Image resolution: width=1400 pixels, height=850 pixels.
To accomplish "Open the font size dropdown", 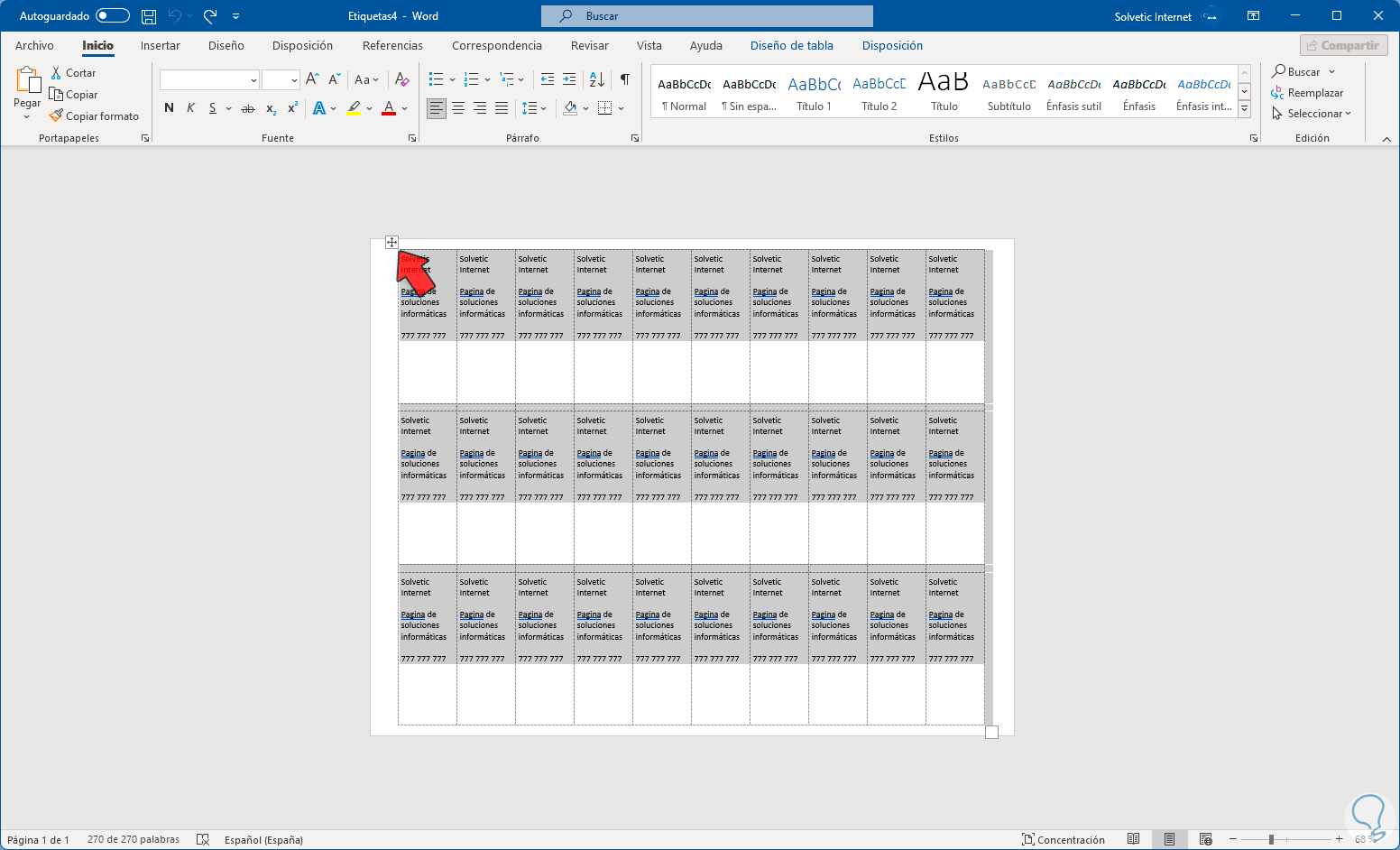I will point(294,80).
